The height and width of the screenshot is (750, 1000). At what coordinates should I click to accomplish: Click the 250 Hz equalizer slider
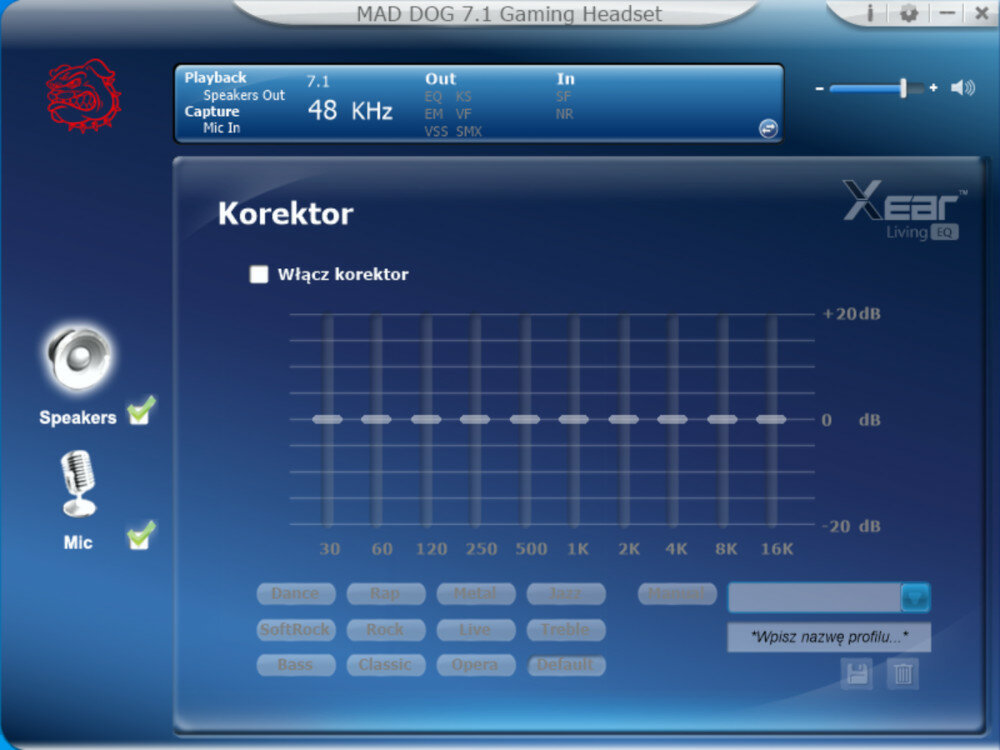click(475, 420)
